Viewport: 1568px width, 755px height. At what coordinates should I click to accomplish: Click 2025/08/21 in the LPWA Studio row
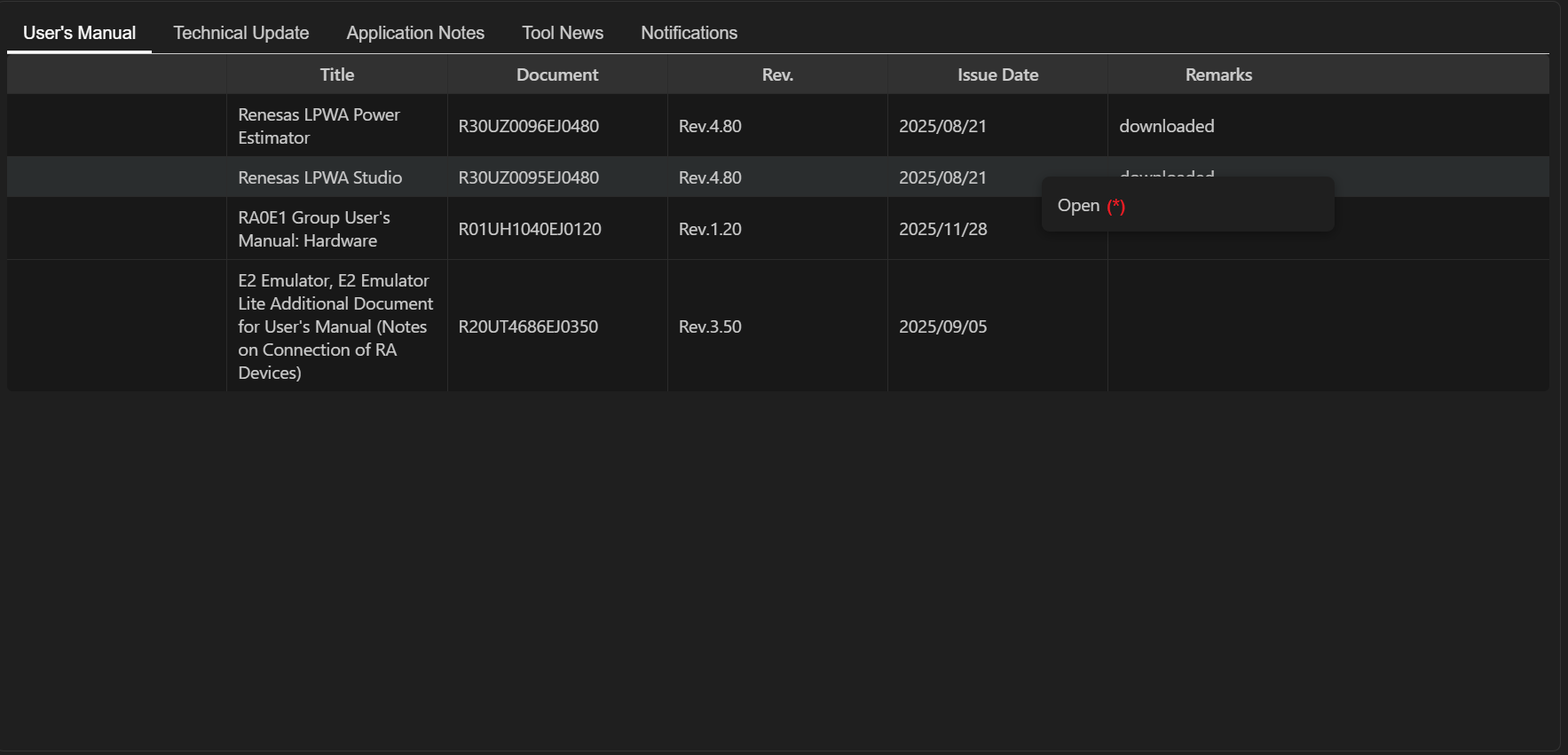click(942, 177)
